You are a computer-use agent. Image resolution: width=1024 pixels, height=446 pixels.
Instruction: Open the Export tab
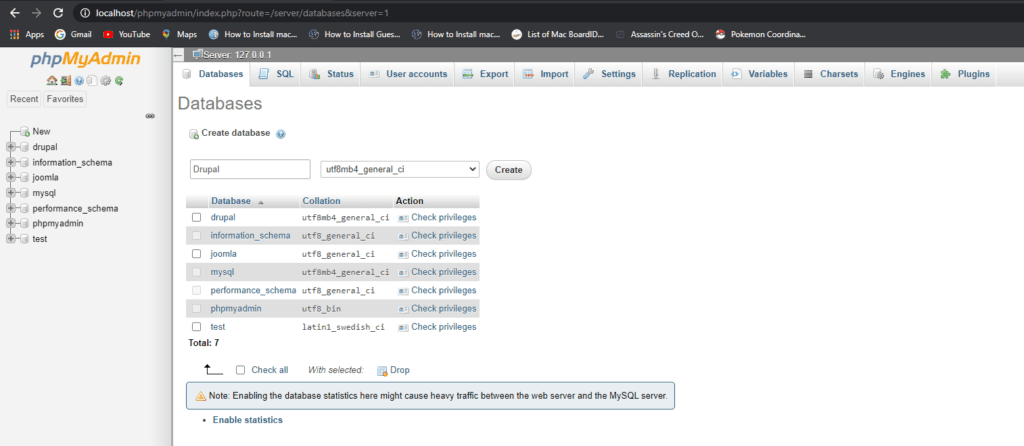[x=485, y=74]
